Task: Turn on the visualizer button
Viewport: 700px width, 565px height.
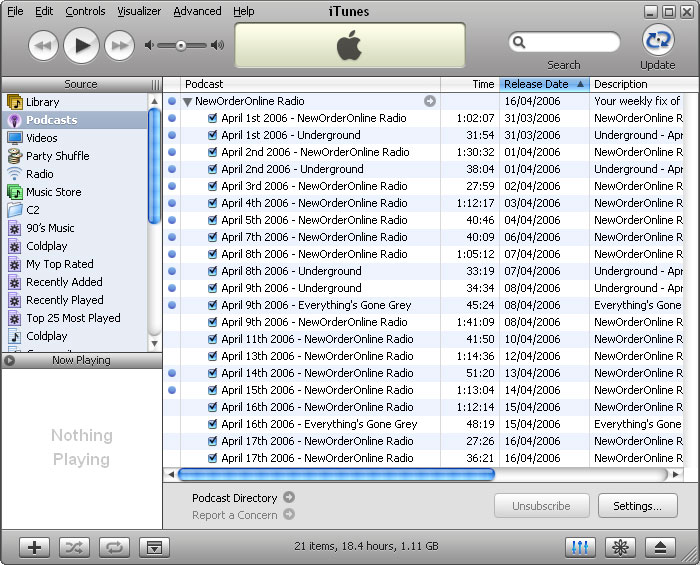Action: coord(620,547)
